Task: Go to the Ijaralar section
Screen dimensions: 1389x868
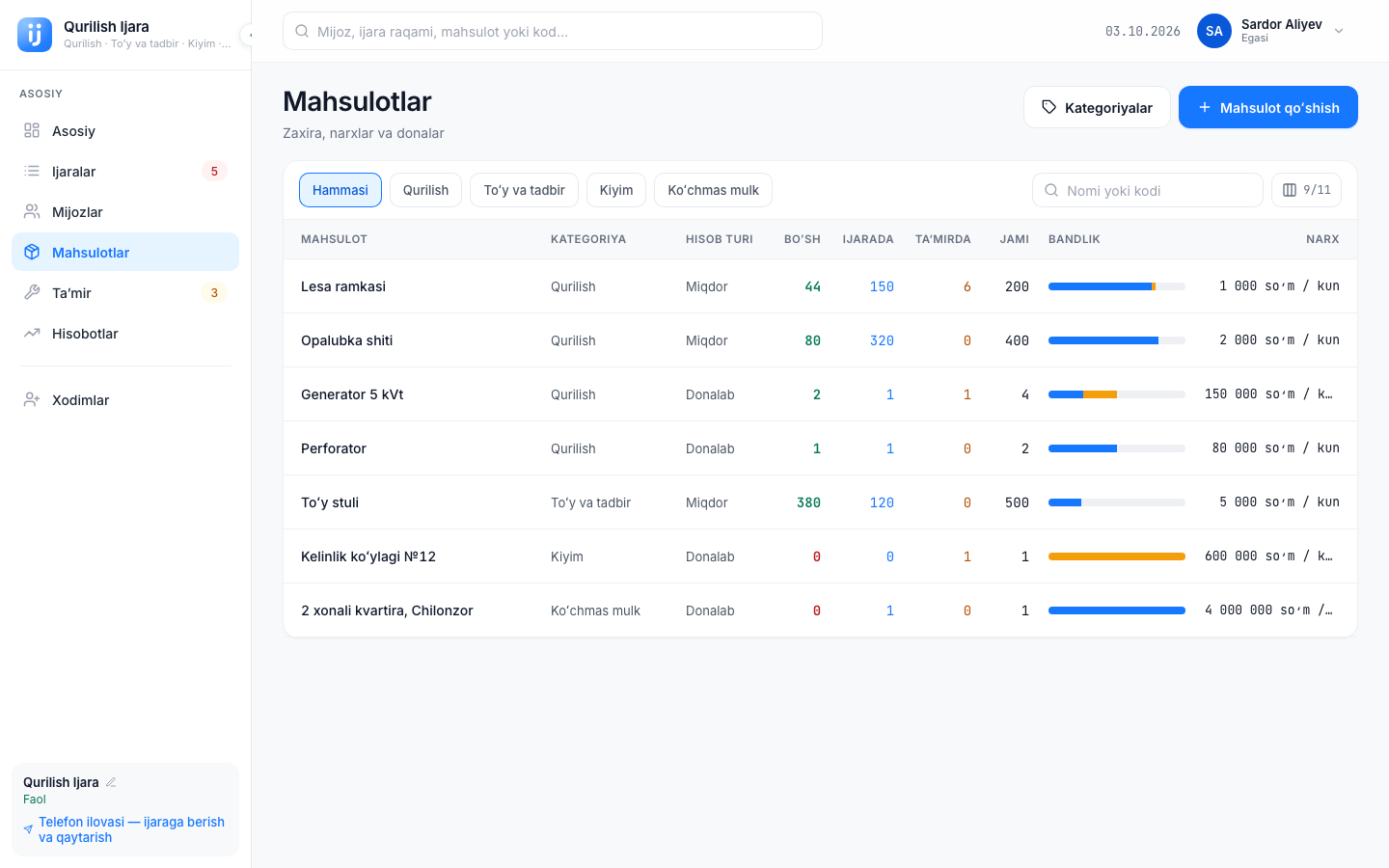Action: pos(125,172)
